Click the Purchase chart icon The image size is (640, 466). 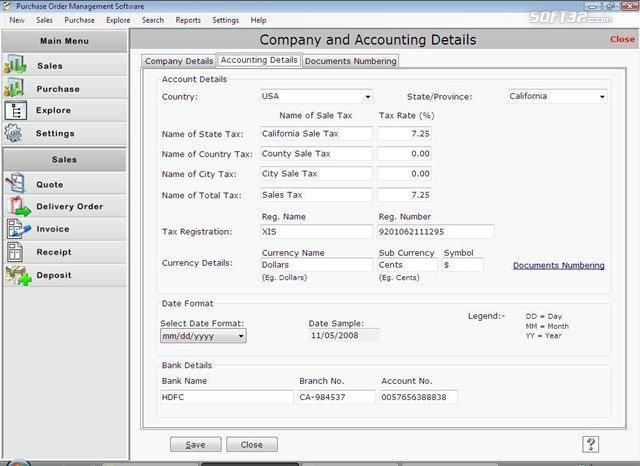pos(15,88)
